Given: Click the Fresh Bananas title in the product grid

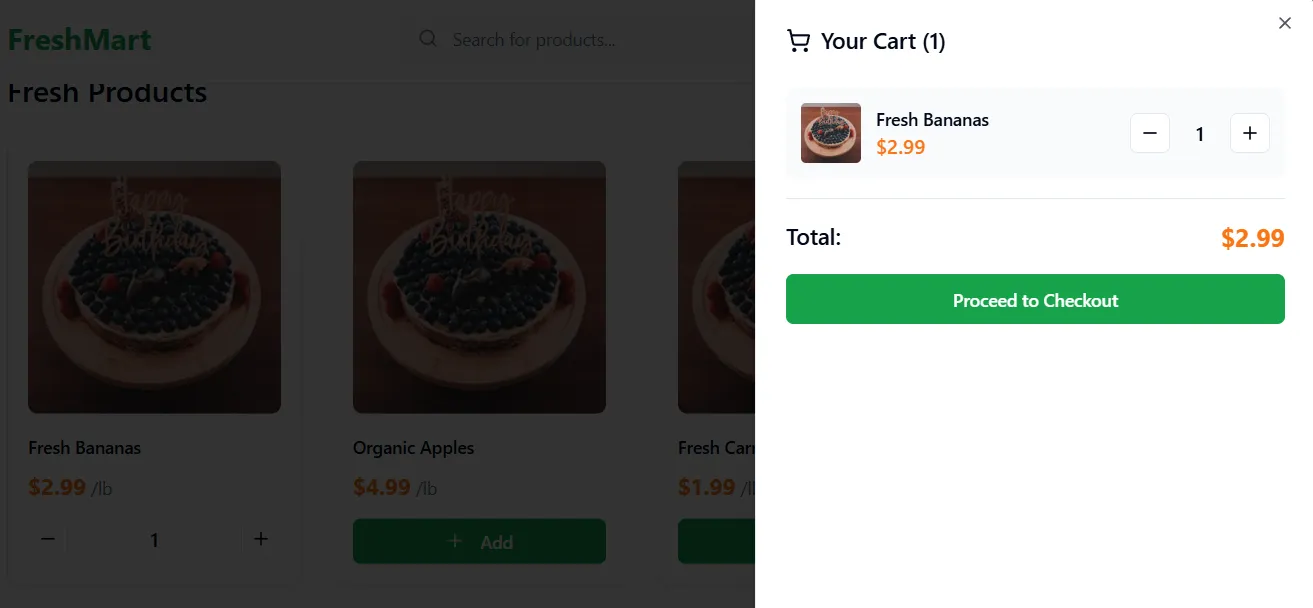Looking at the screenshot, I should tap(84, 448).
